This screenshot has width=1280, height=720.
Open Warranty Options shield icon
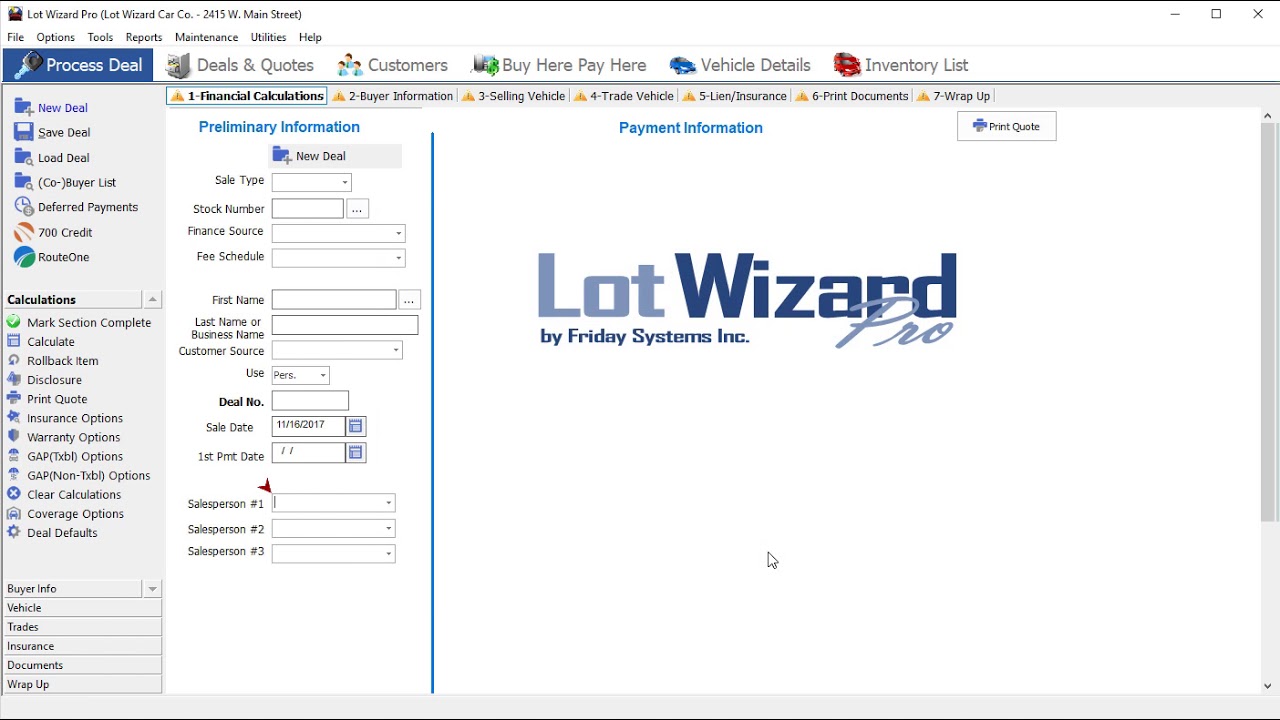point(14,436)
